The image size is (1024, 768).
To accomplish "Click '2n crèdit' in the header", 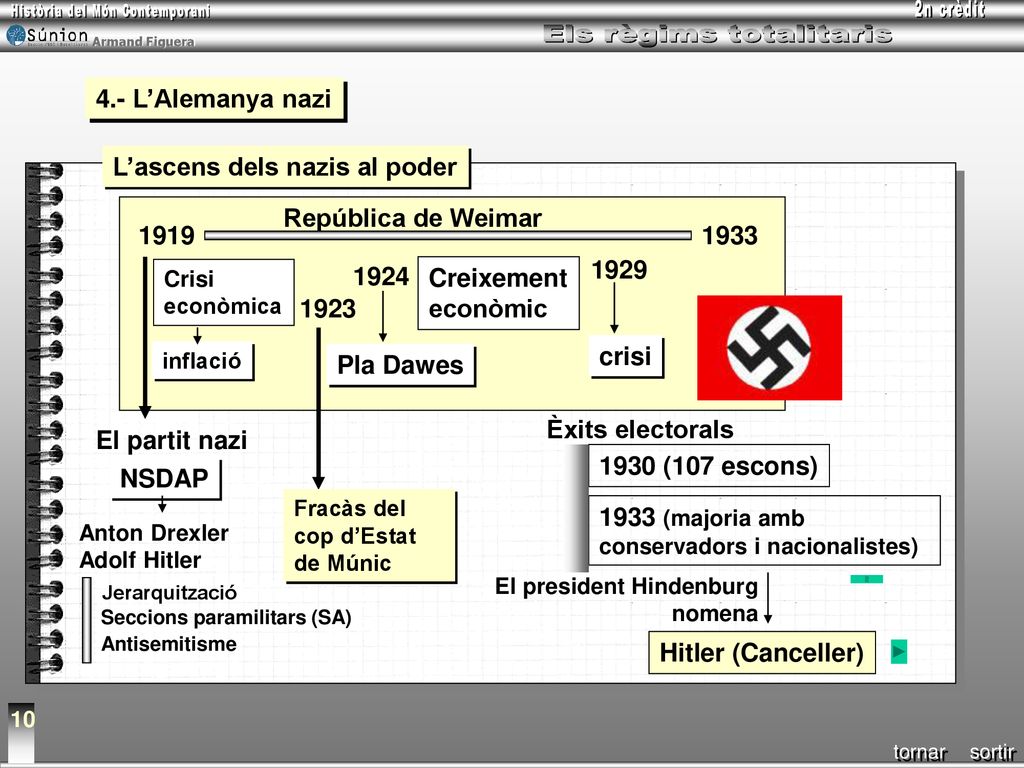I will pos(950,10).
